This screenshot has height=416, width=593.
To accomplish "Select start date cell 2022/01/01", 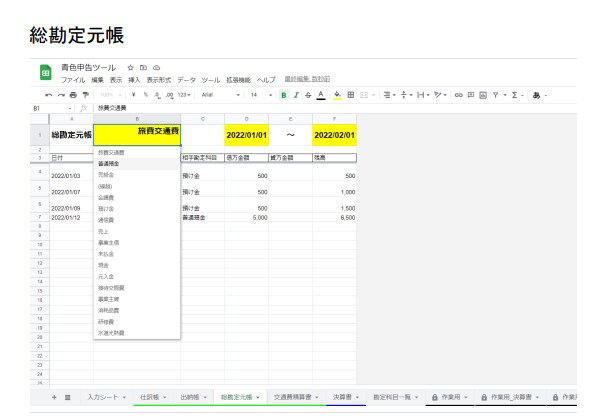I will [247, 135].
